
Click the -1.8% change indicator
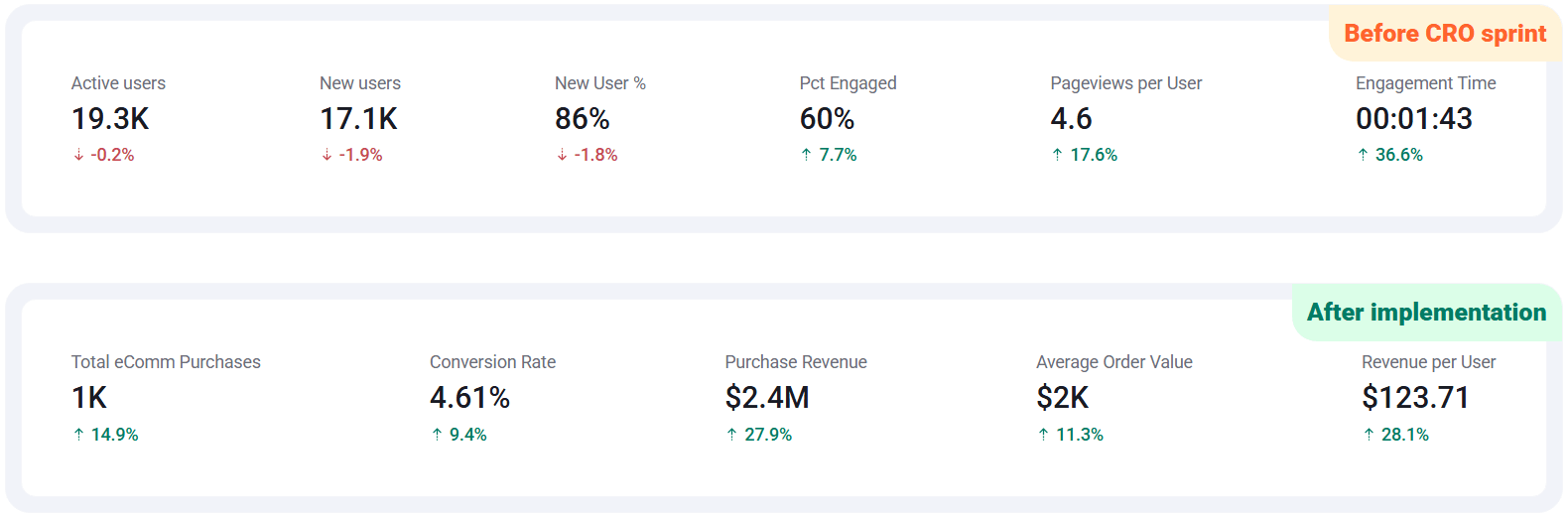point(595,155)
